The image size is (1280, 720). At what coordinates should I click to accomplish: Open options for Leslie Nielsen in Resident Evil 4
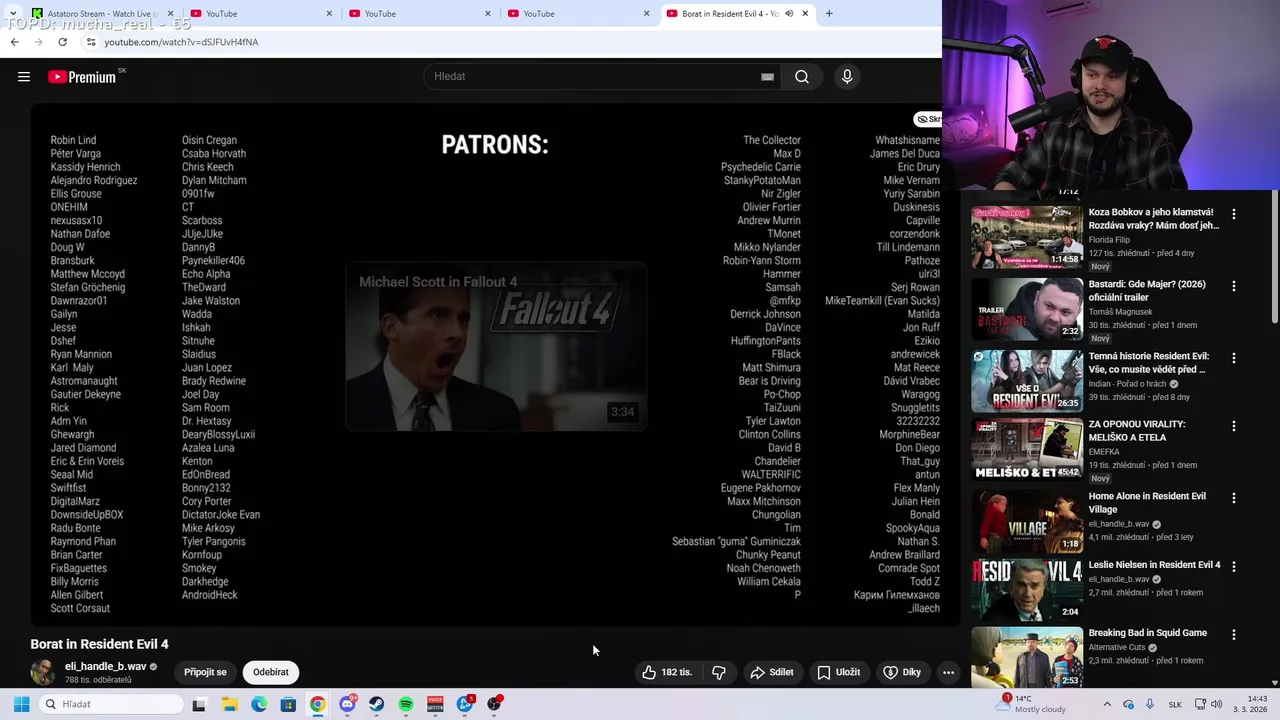pos(1234,566)
